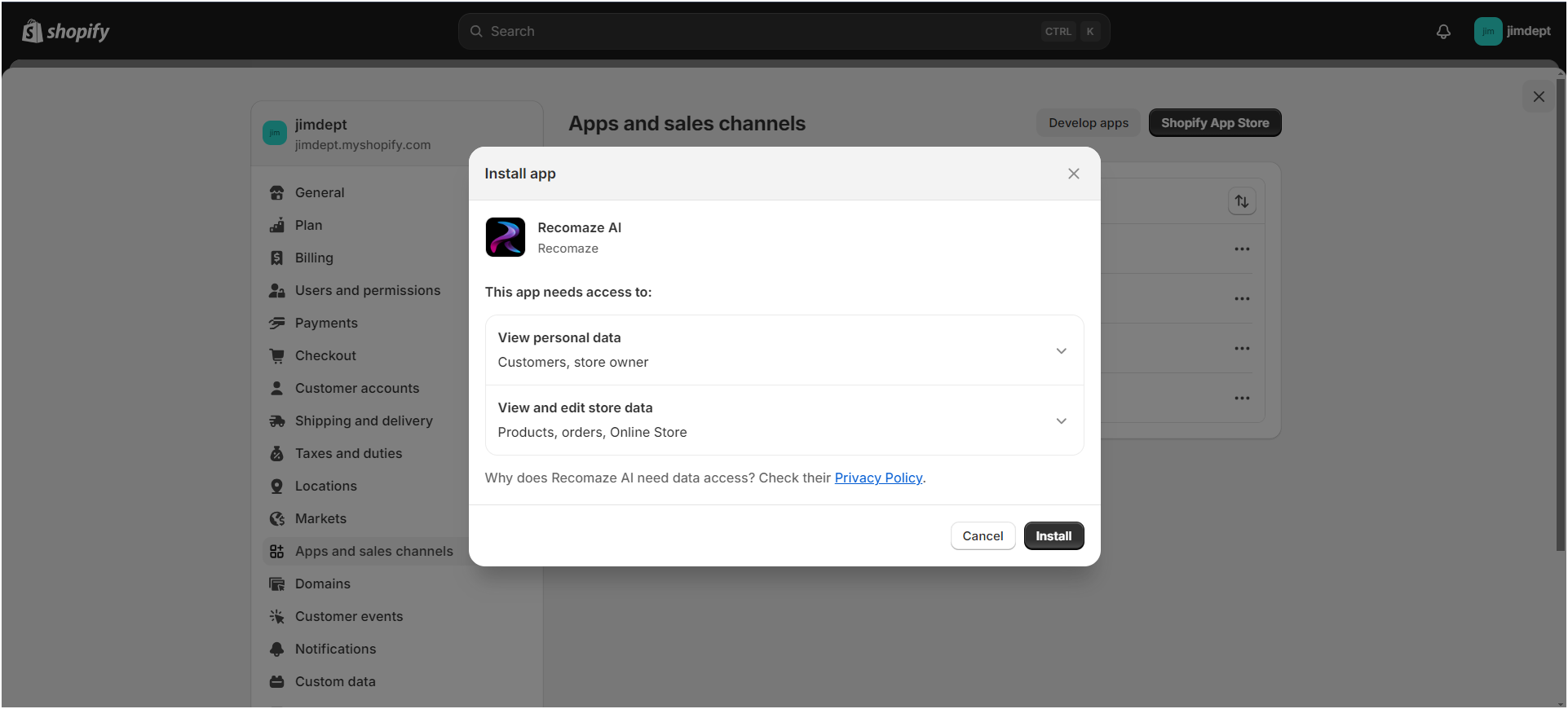Click jimdept store card in sidebar
Screen dimensions: 1568x709
coord(397,134)
